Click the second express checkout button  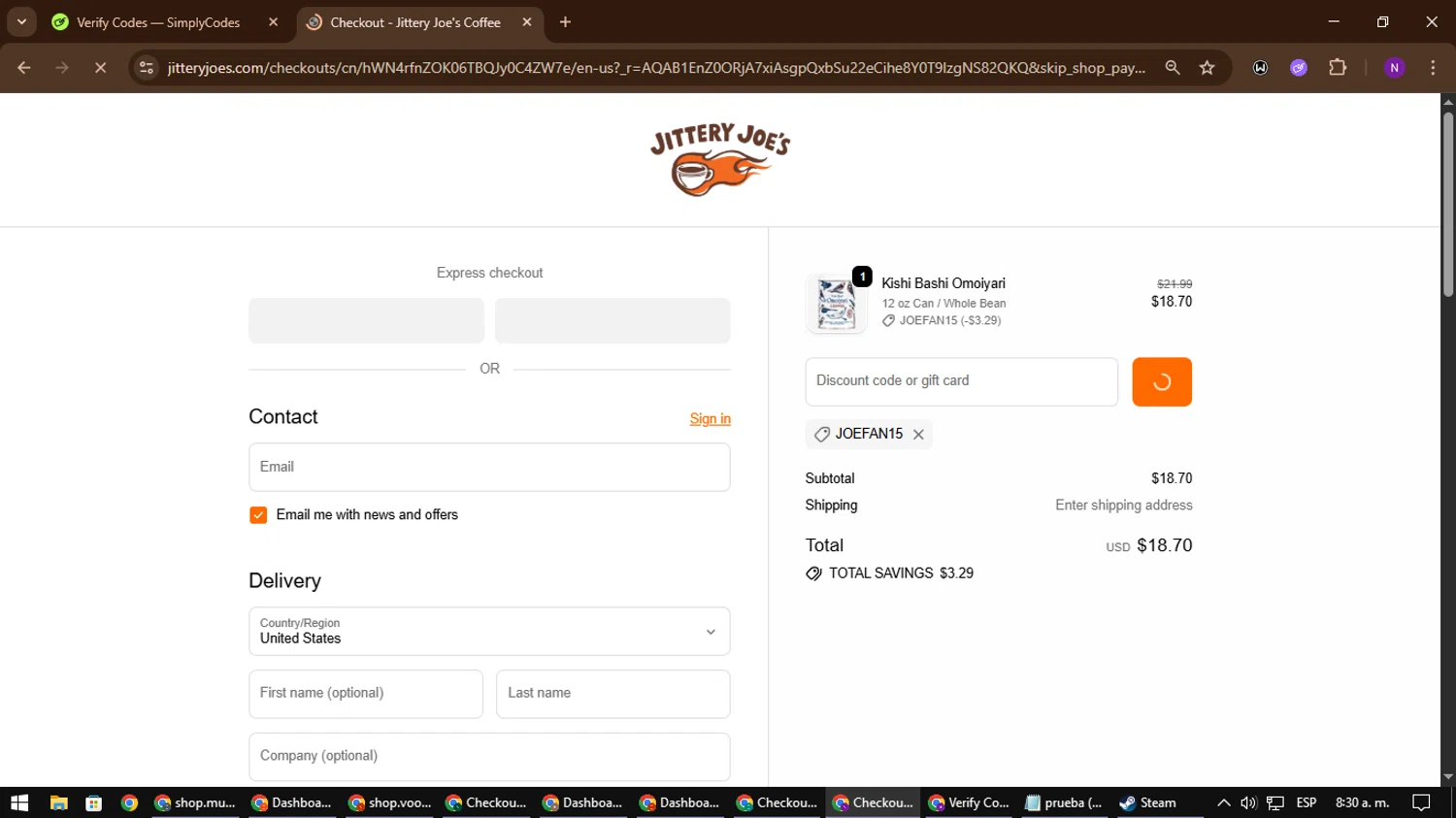(x=612, y=320)
